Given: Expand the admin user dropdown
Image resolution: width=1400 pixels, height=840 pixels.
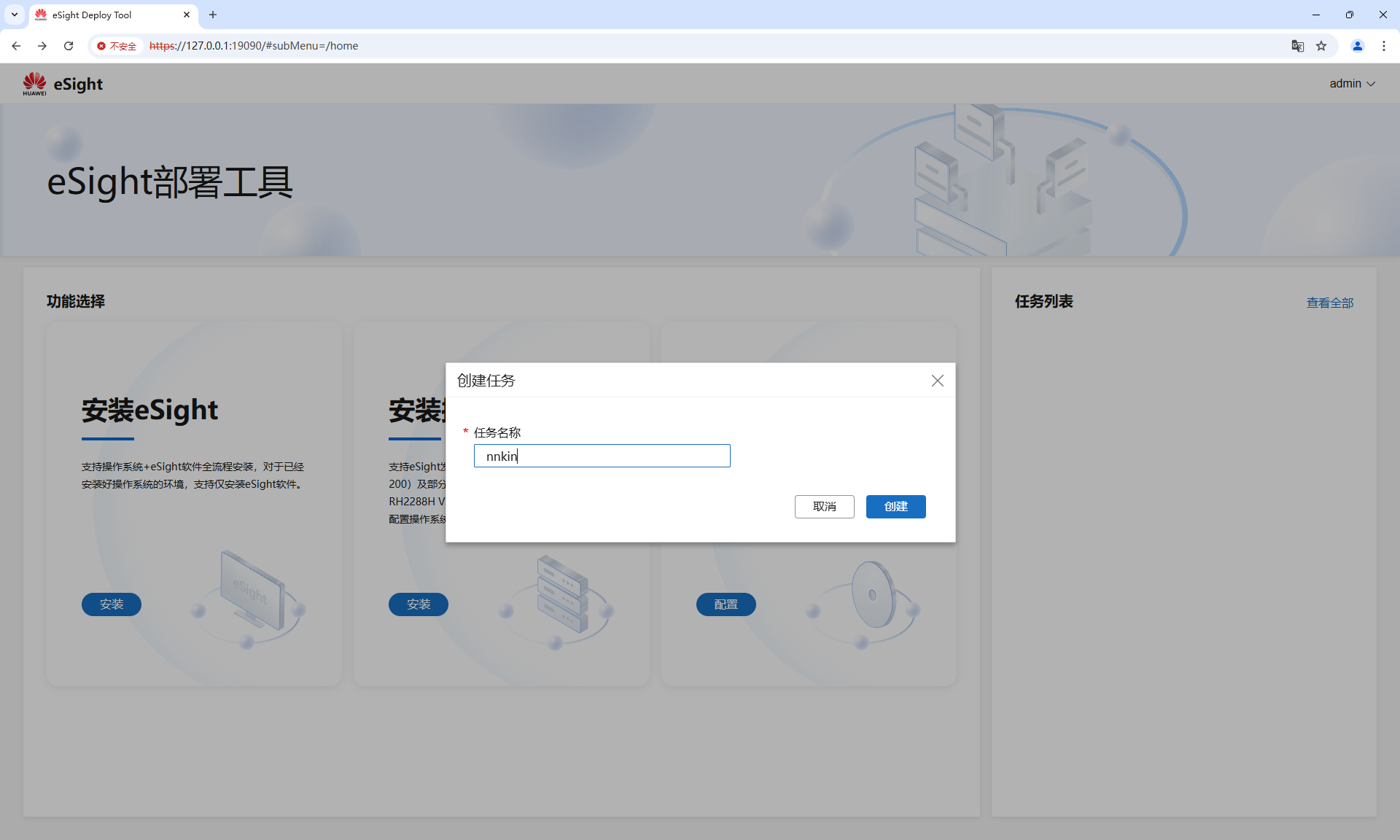Looking at the screenshot, I should 1351,84.
